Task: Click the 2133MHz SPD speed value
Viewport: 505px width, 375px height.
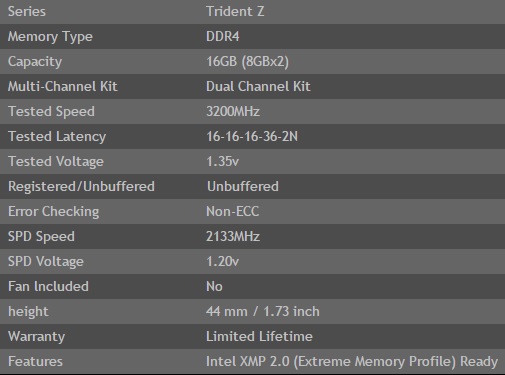Action: click(x=233, y=237)
